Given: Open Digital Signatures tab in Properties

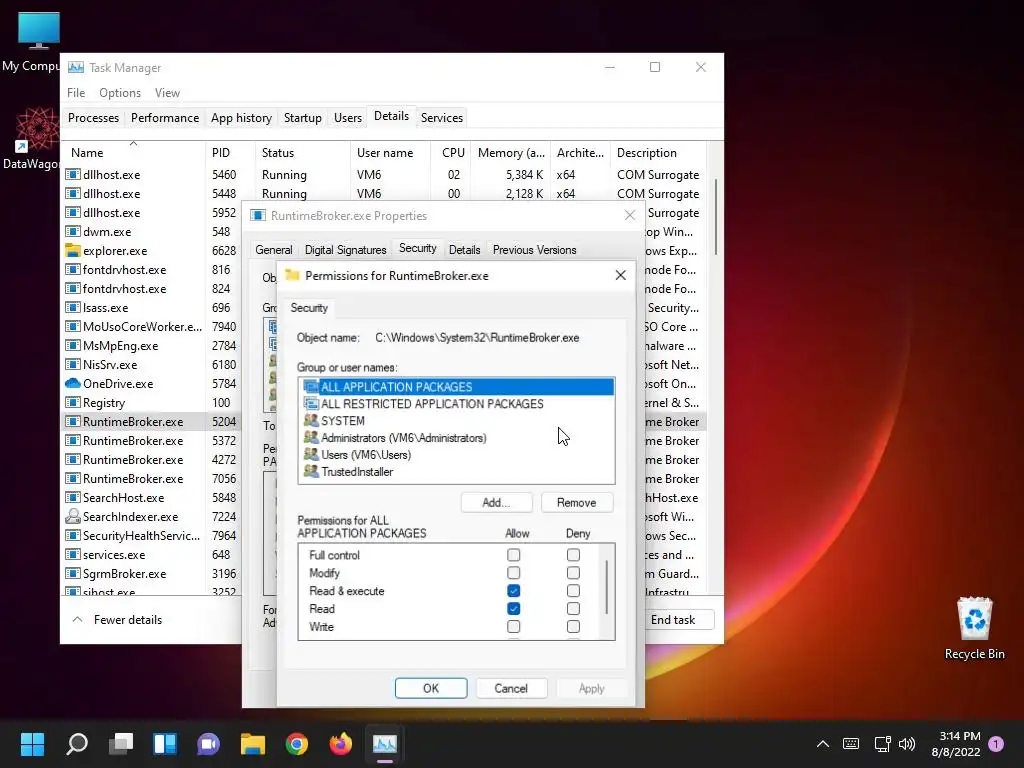Looking at the screenshot, I should (345, 250).
